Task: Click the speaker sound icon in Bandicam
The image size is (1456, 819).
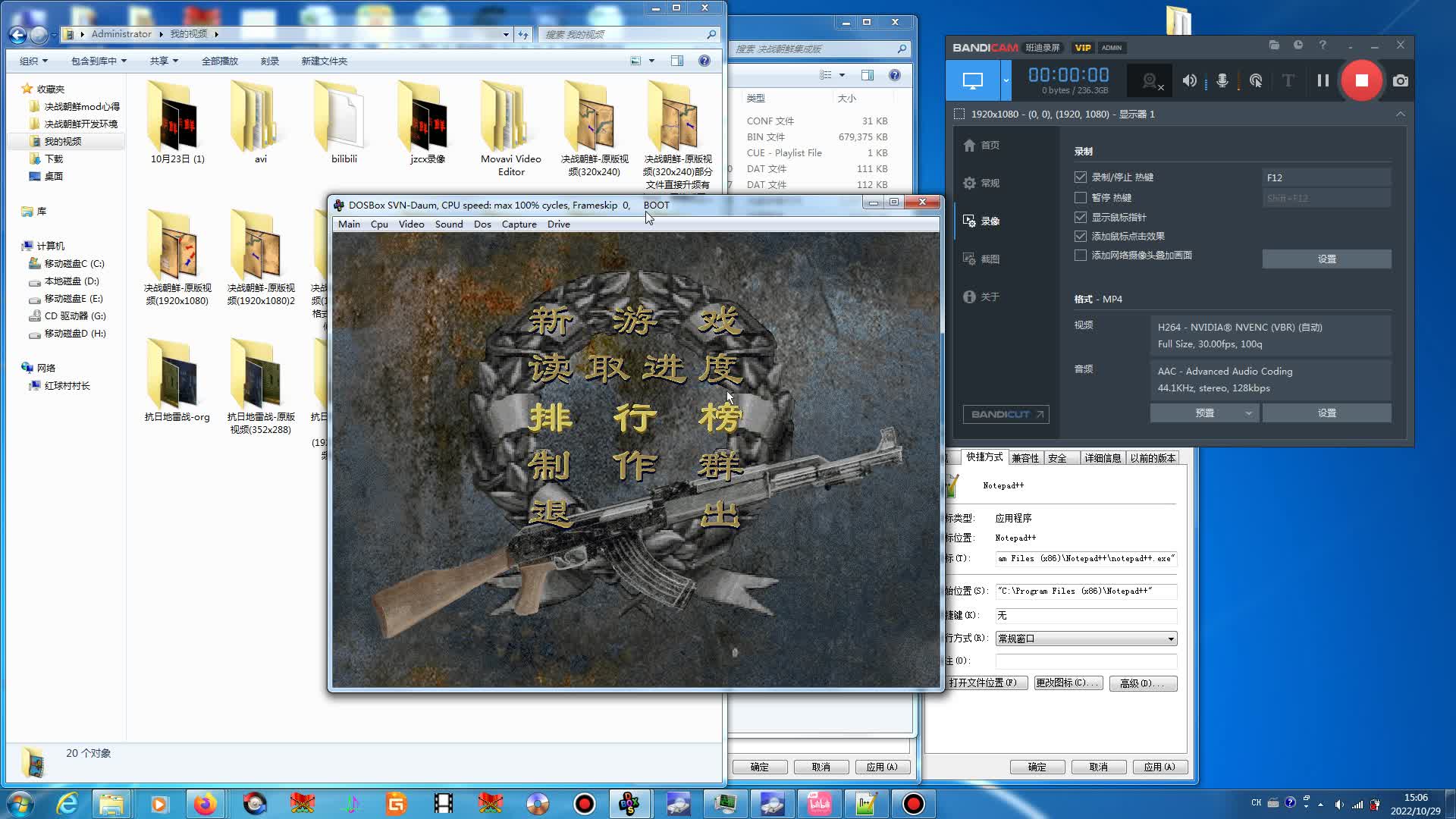Action: coord(1189,80)
